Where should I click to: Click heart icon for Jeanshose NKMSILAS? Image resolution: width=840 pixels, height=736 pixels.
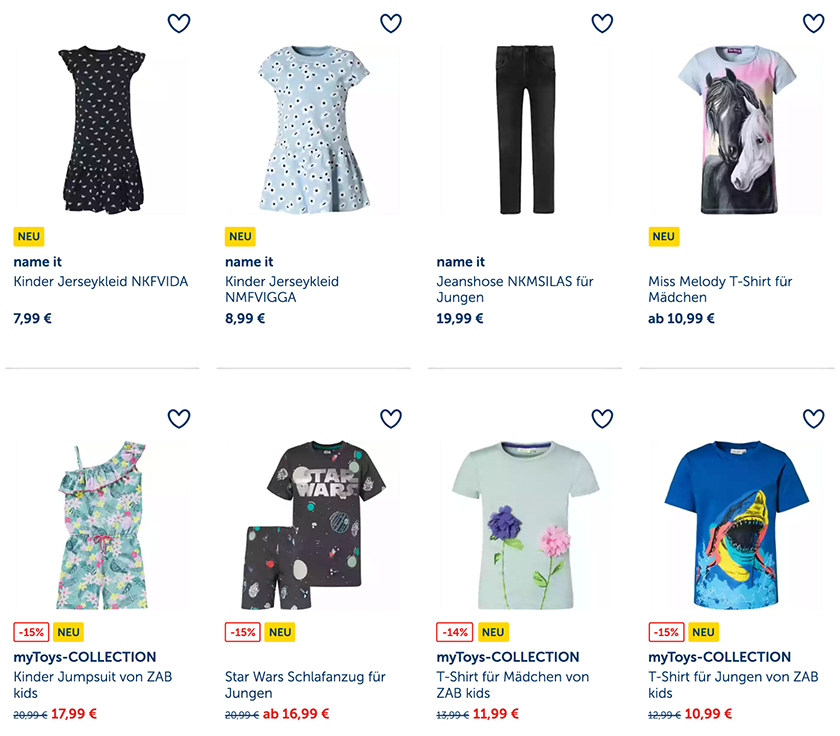pyautogui.click(x=602, y=23)
